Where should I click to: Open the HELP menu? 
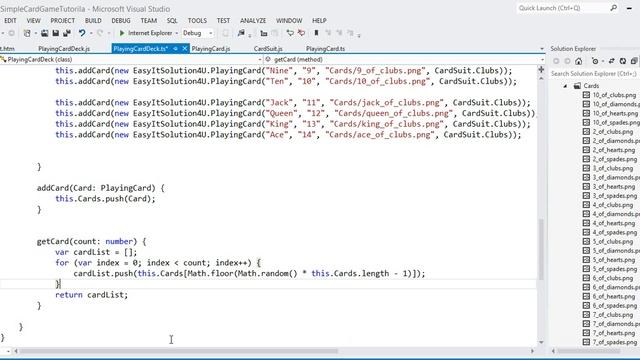point(319,20)
